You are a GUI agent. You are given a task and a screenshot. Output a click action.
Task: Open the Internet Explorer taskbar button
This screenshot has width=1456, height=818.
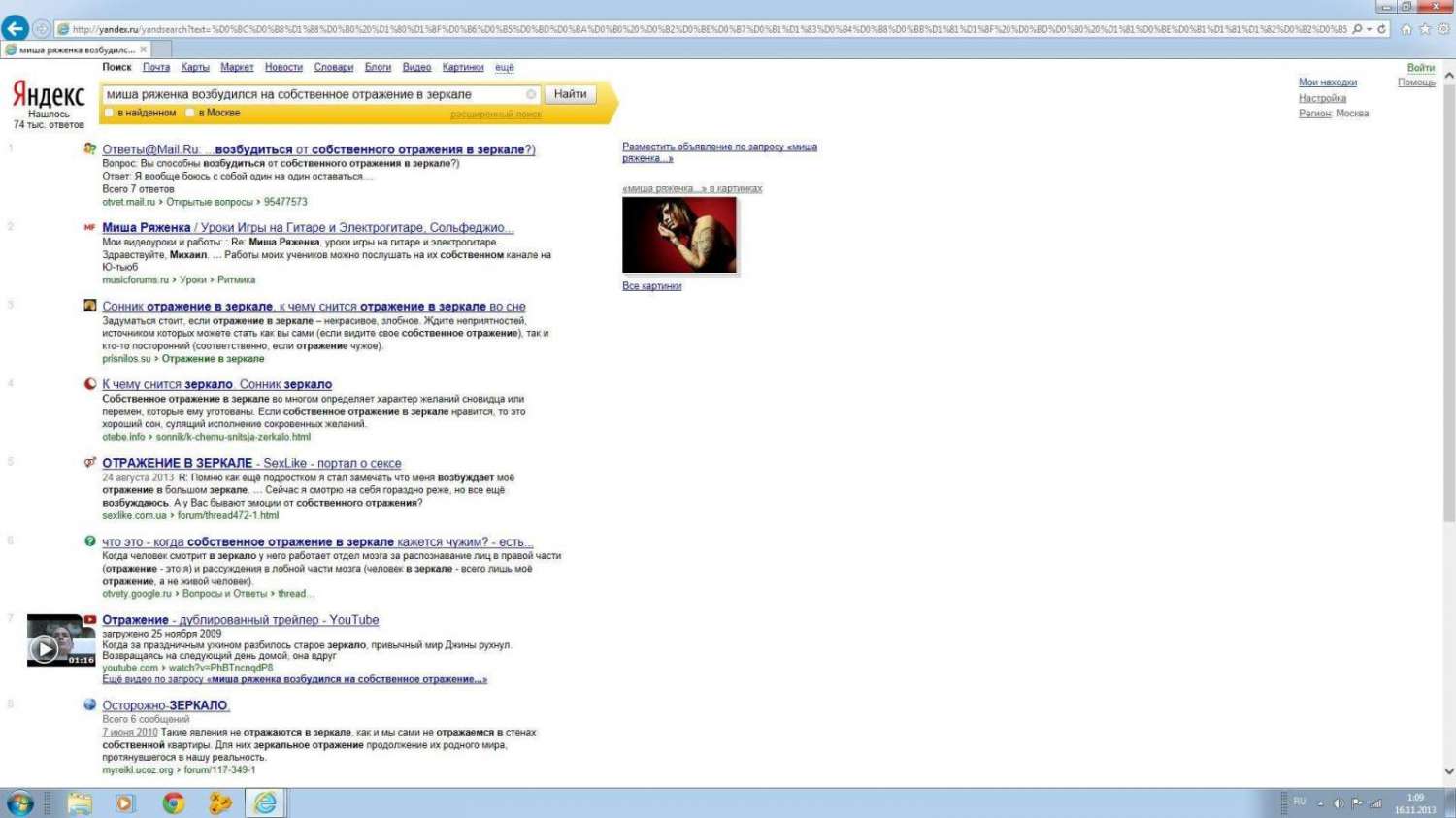pyautogui.click(x=265, y=803)
